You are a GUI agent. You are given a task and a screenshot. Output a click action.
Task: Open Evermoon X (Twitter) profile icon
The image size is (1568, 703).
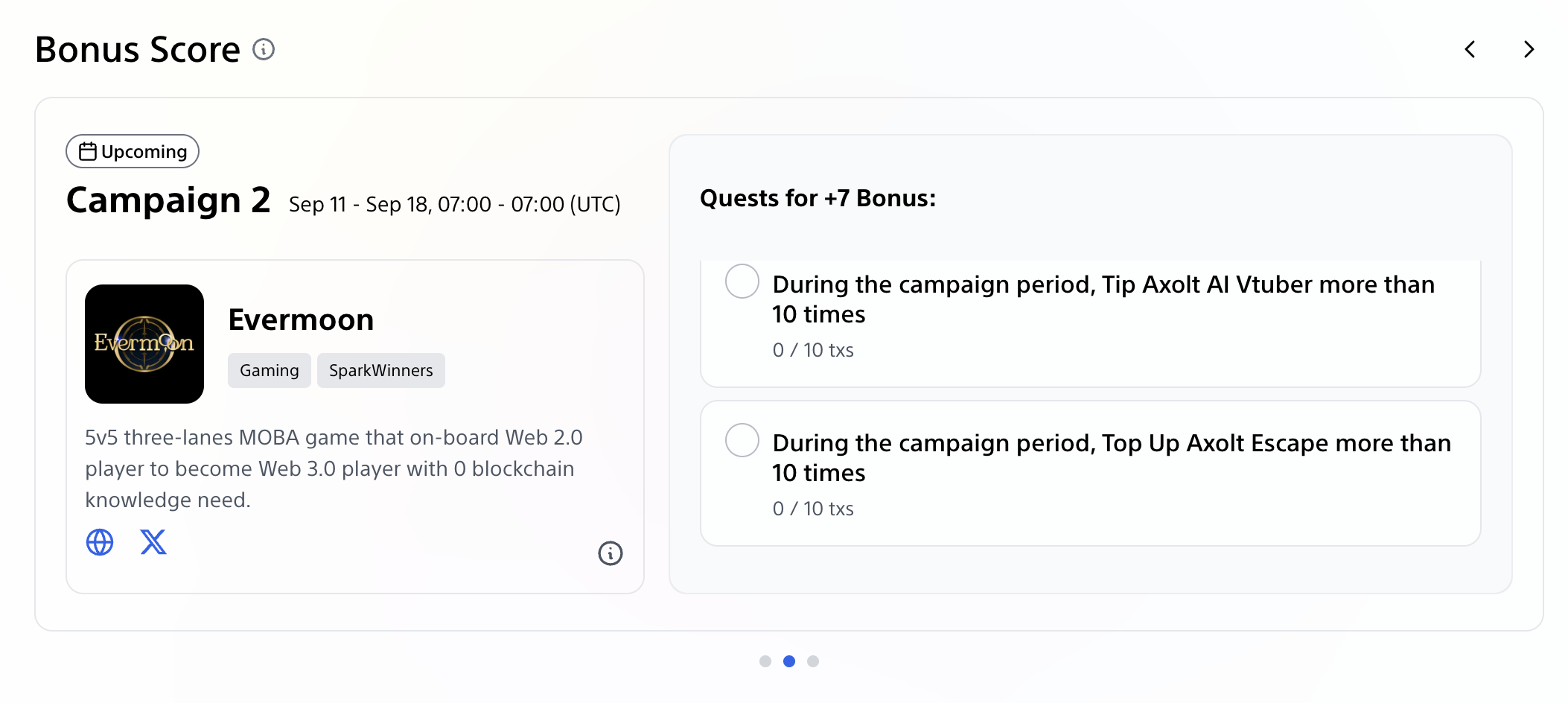tap(153, 542)
